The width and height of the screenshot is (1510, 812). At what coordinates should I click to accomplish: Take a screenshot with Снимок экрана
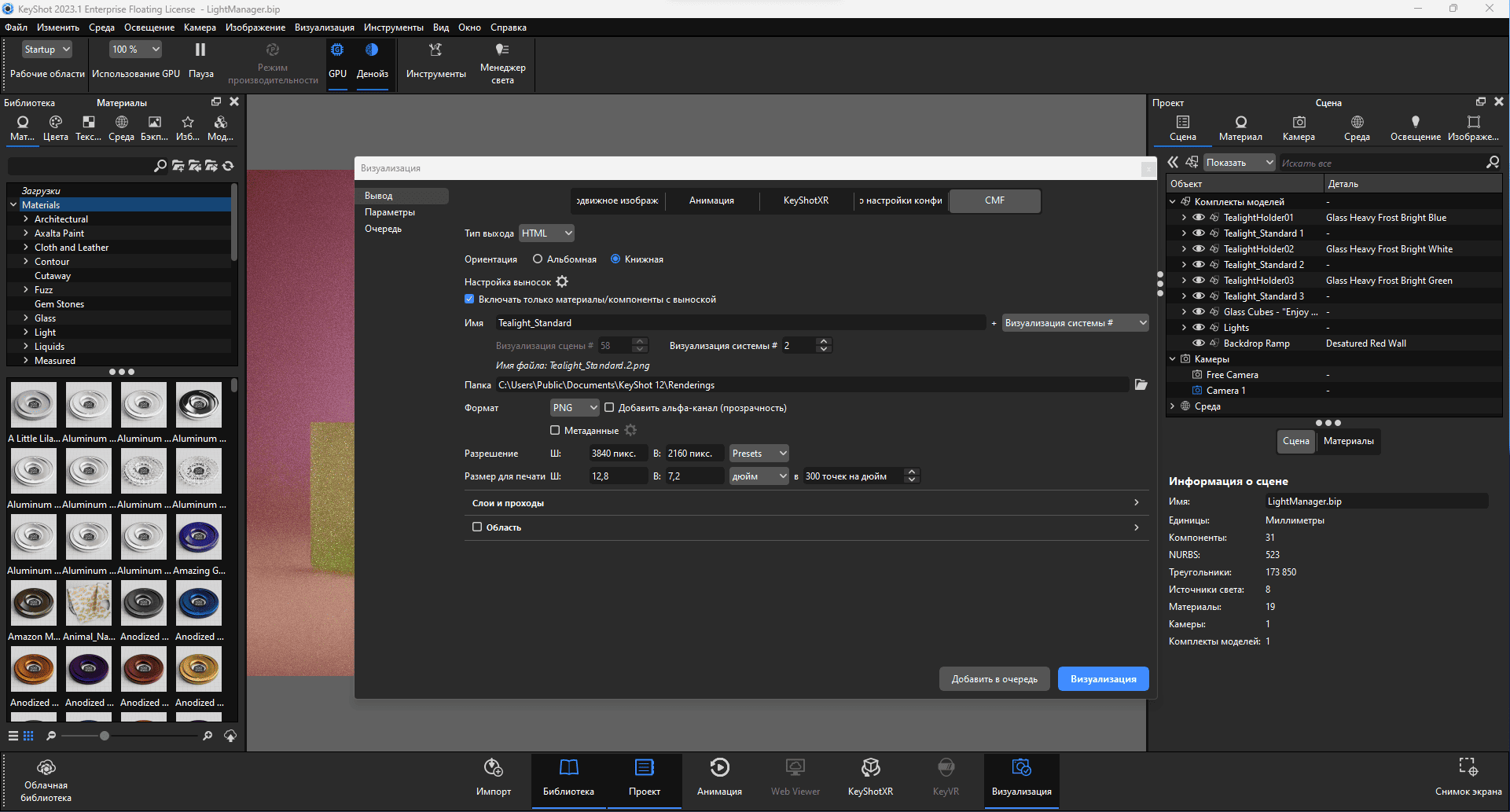[x=1468, y=777]
